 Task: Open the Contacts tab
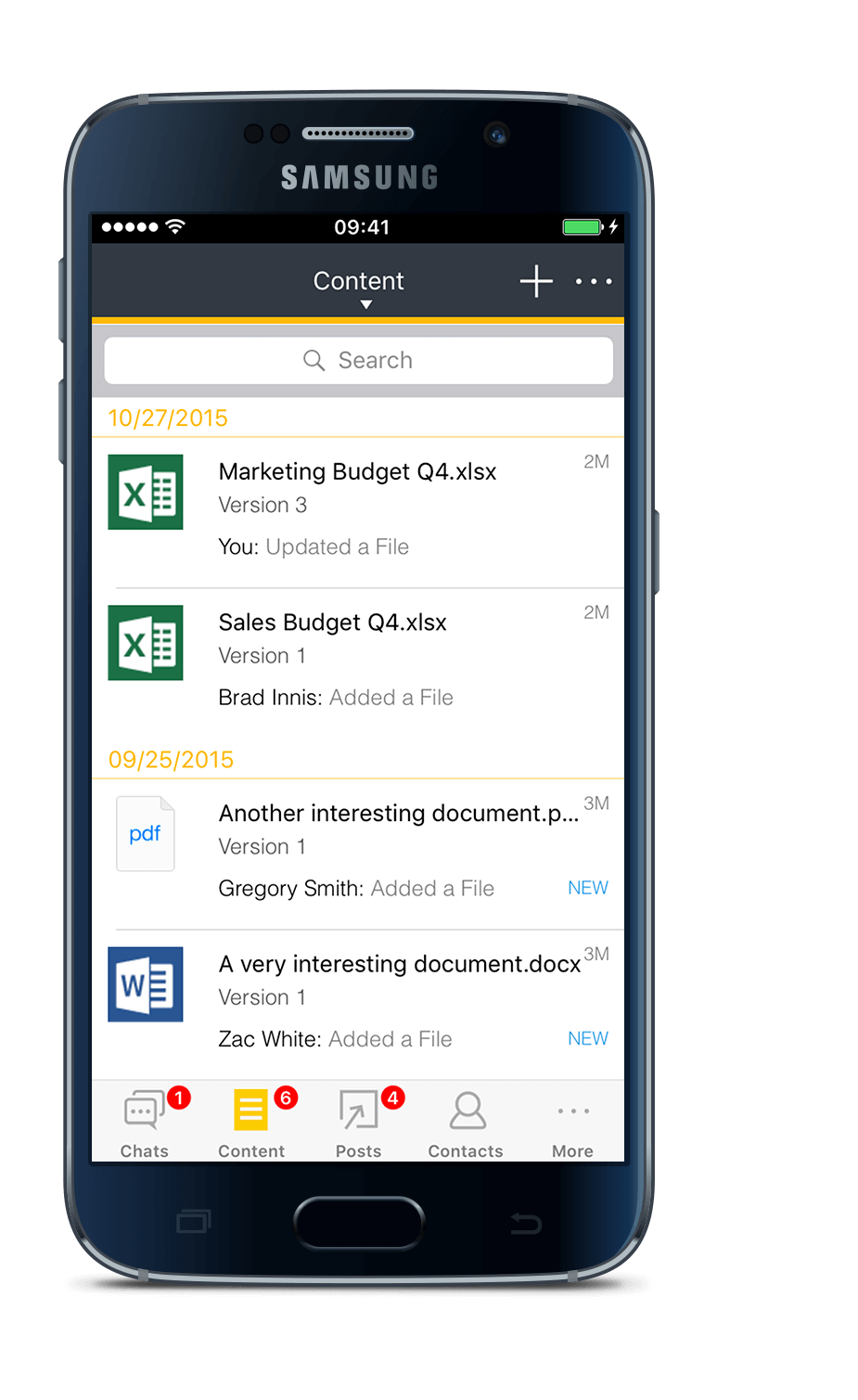tap(466, 1123)
